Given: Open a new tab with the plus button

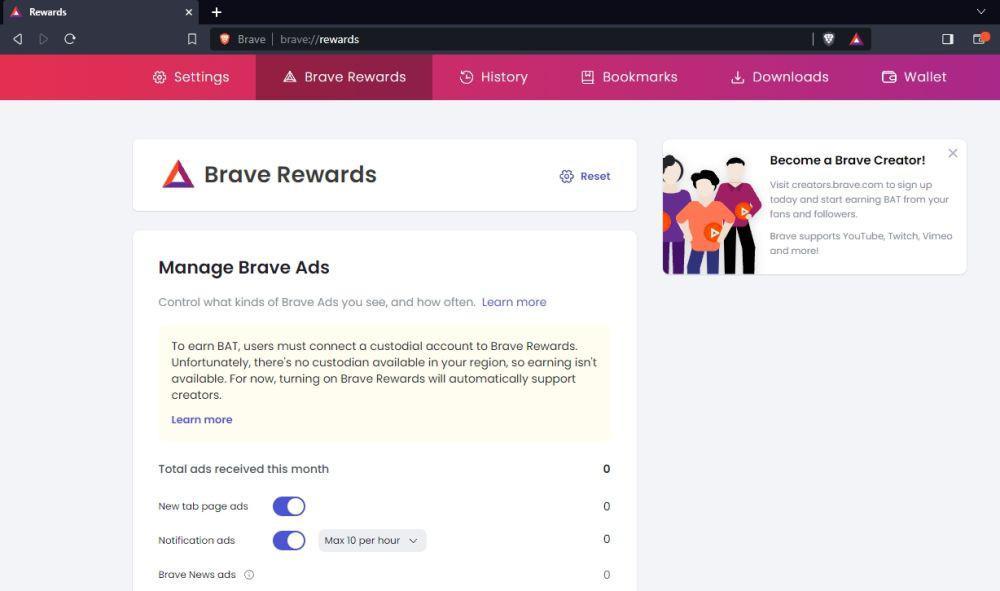Looking at the screenshot, I should point(216,12).
